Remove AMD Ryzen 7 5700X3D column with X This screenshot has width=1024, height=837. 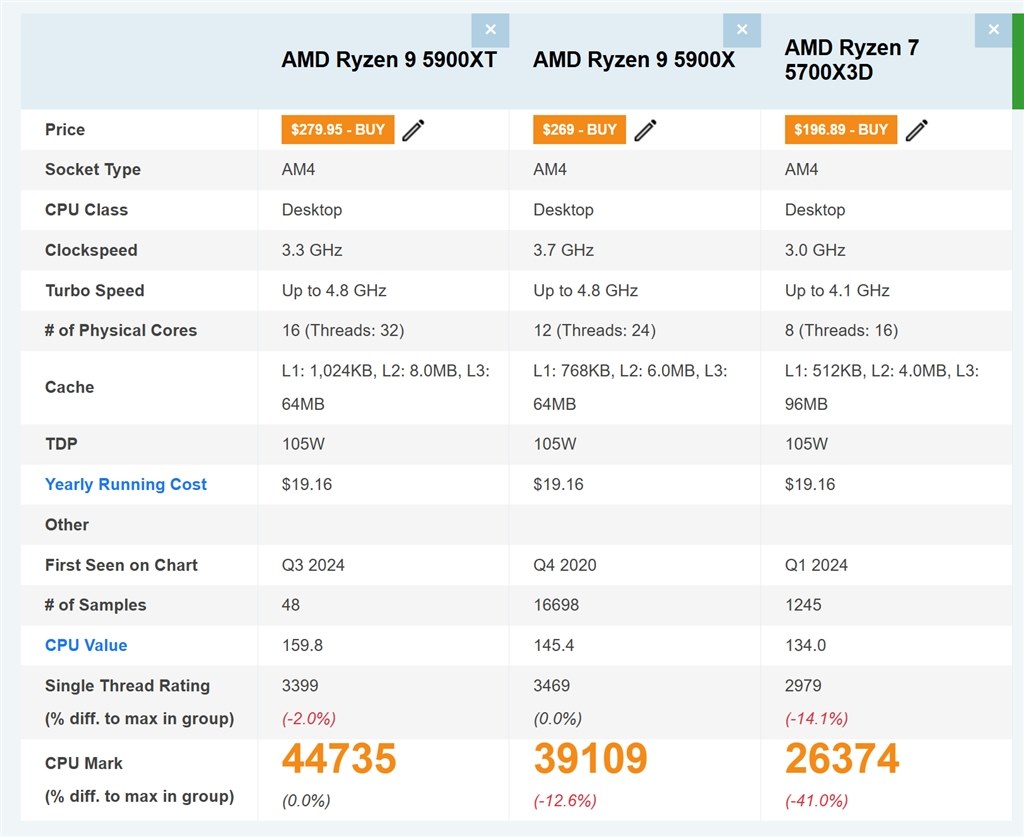click(x=993, y=30)
